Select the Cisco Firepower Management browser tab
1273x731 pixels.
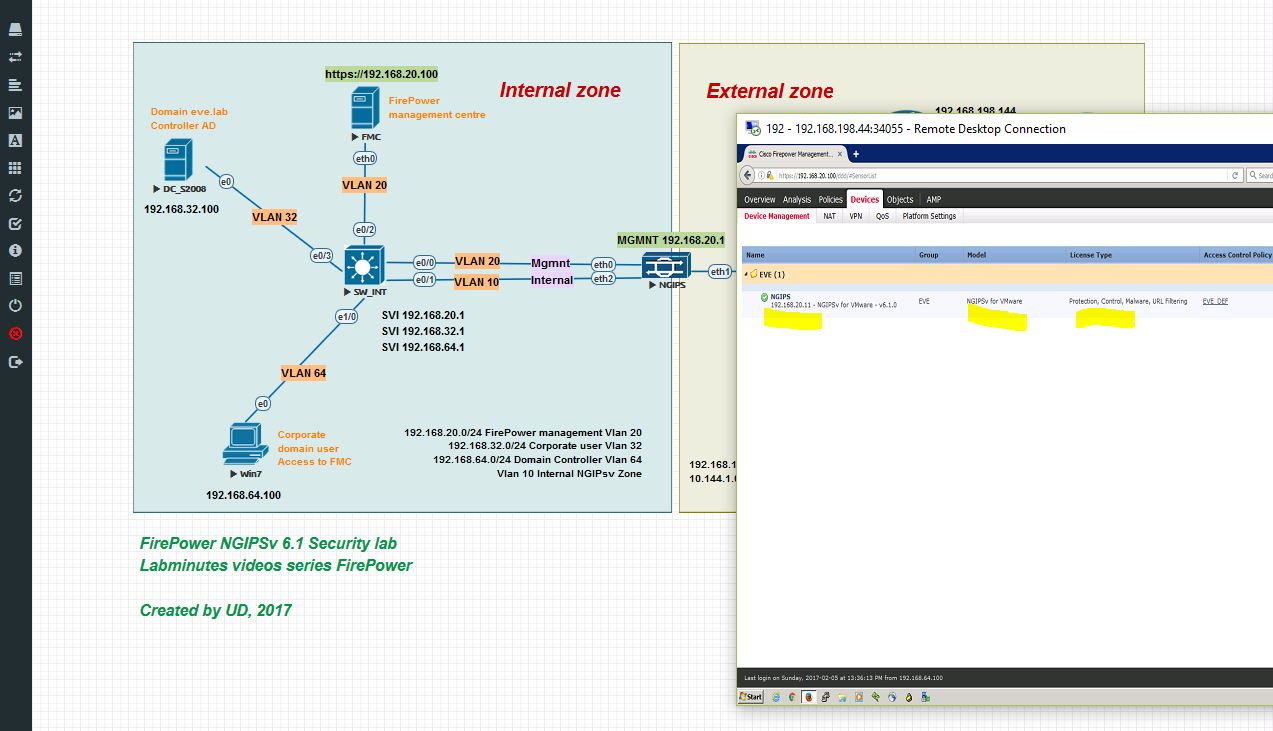click(794, 154)
